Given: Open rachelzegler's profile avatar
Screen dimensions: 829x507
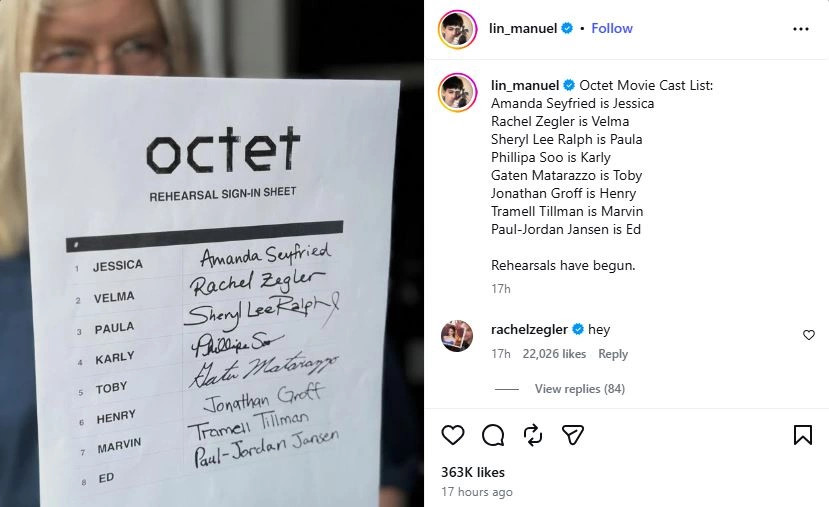Looking at the screenshot, I should (457, 336).
